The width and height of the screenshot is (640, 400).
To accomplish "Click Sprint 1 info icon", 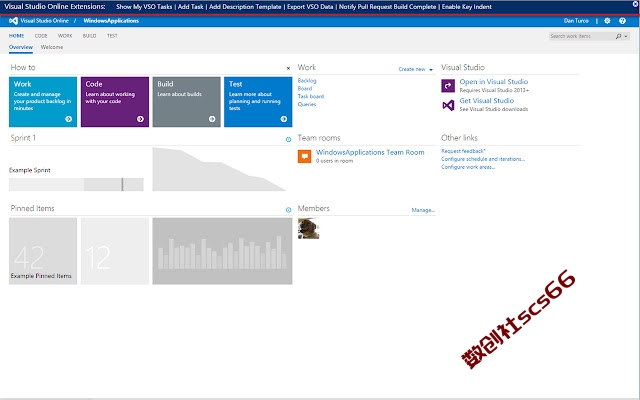I will pos(289,139).
